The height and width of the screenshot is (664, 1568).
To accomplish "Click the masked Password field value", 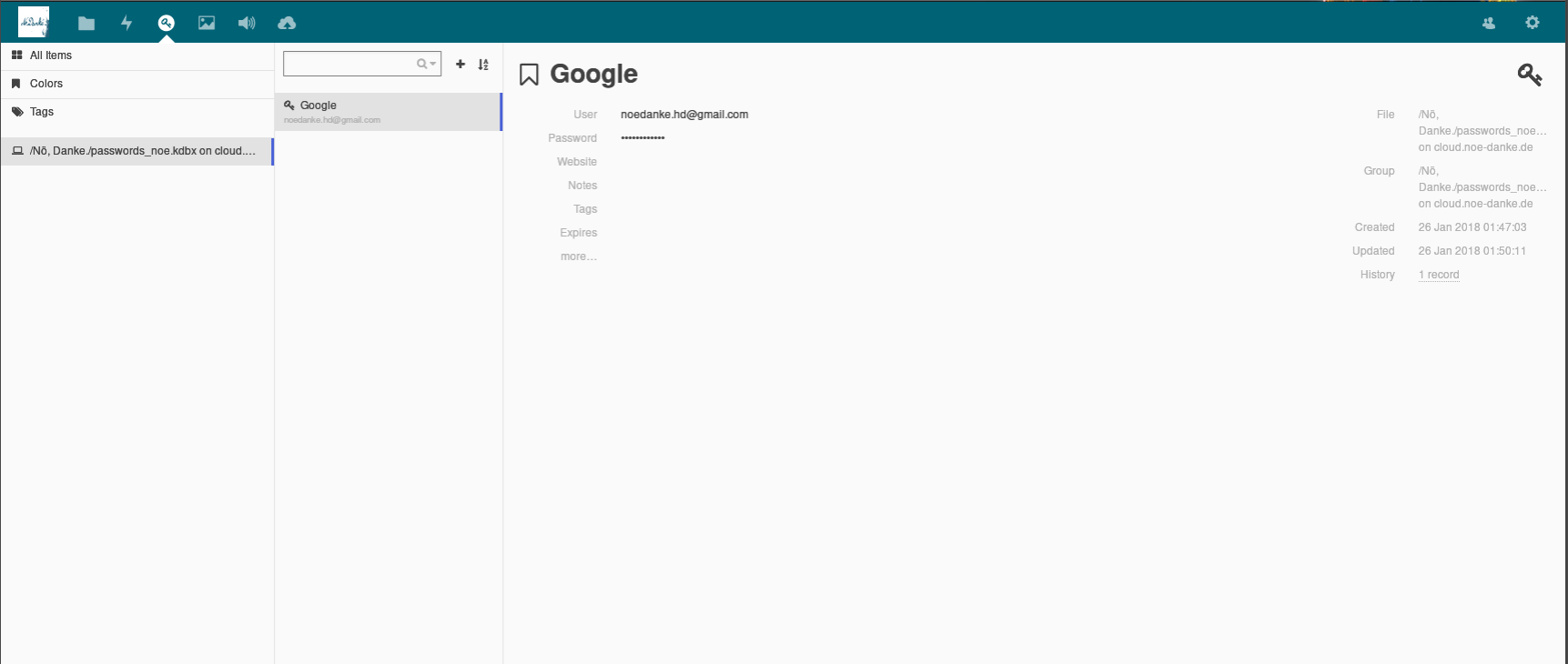I will (642, 138).
